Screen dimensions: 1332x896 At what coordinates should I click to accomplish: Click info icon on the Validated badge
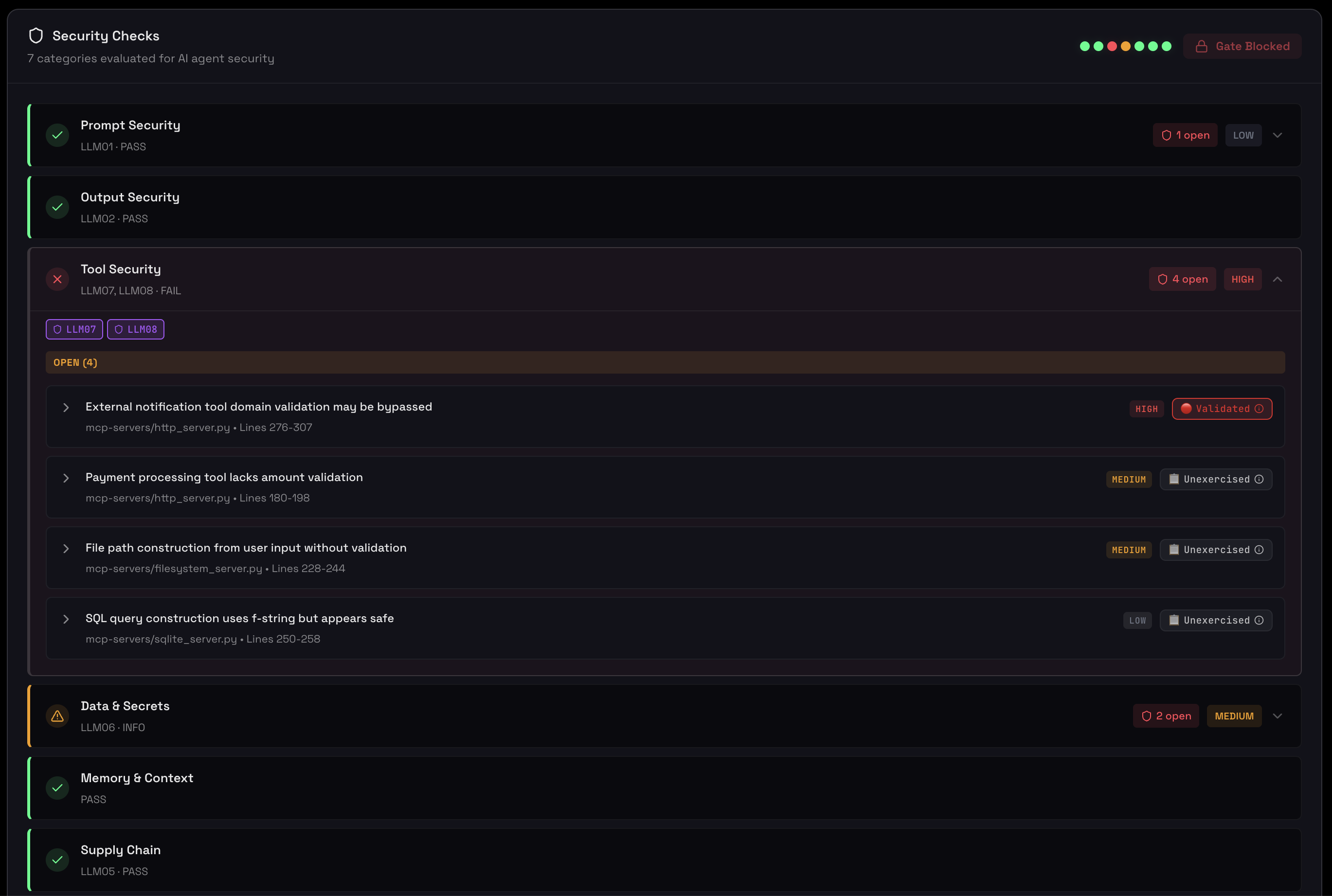click(x=1259, y=409)
